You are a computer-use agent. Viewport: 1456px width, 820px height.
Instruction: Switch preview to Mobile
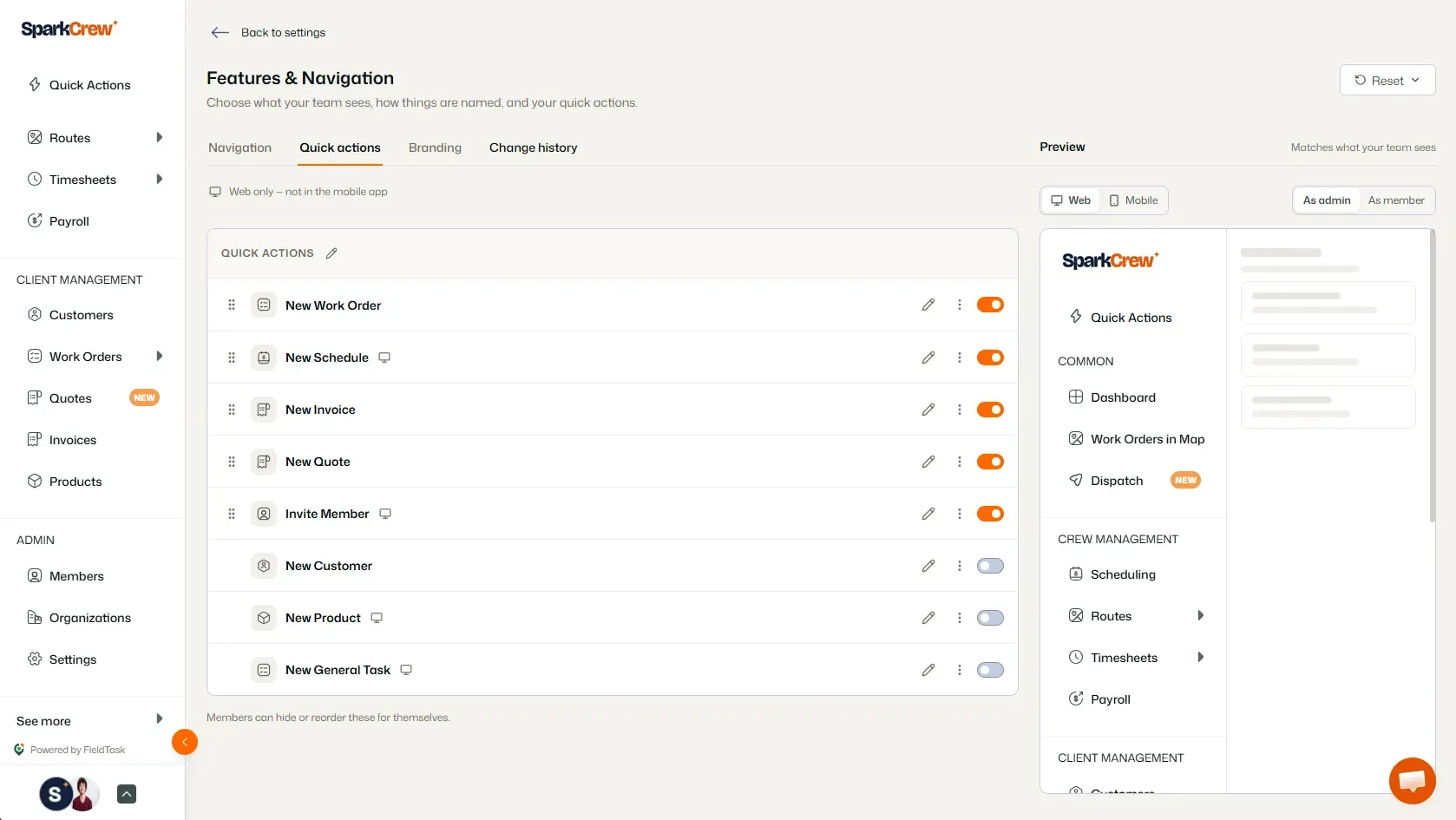(x=1134, y=200)
